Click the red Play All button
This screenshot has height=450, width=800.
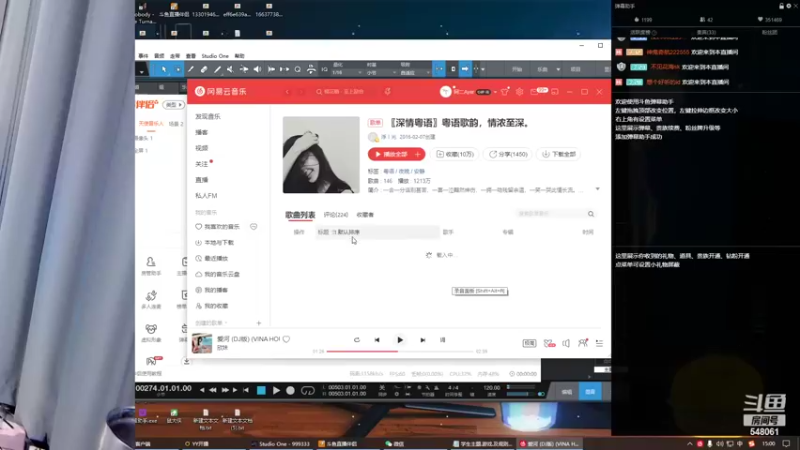coord(391,154)
